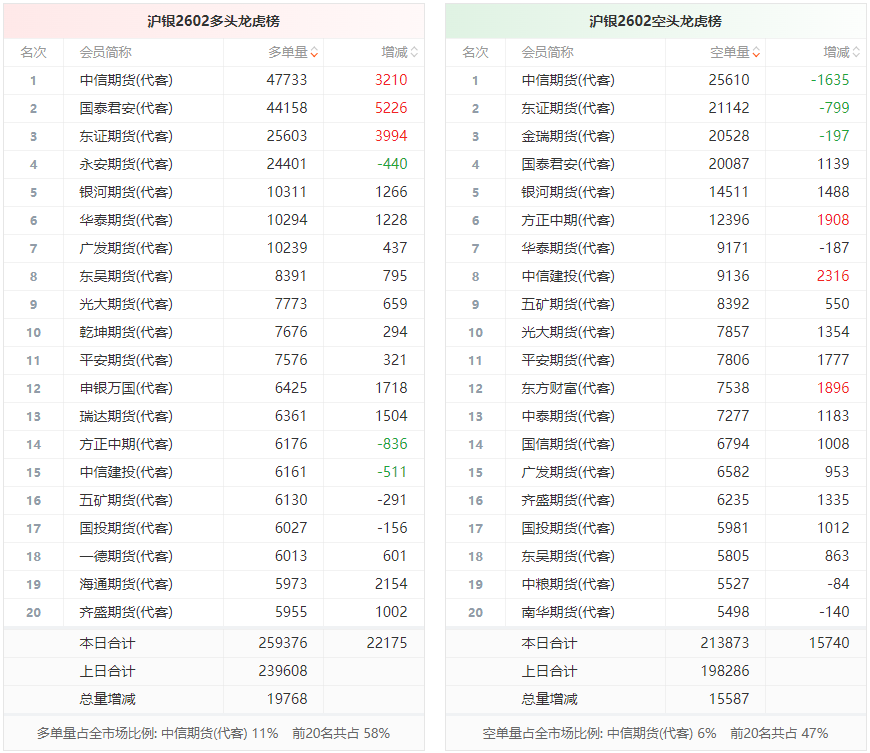Sort long table by 增减 sort icon

click(x=414, y=53)
